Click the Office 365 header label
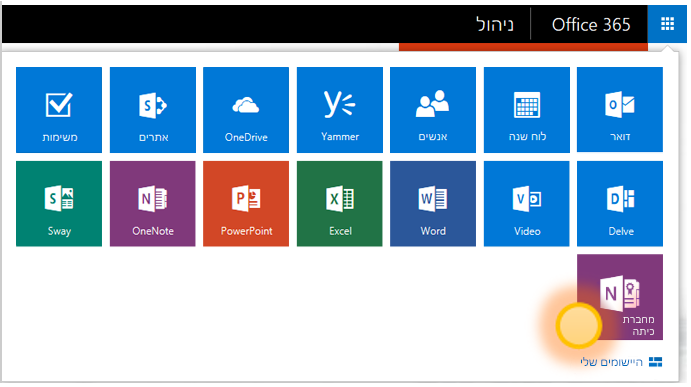The image size is (691, 387). pyautogui.click(x=591, y=25)
